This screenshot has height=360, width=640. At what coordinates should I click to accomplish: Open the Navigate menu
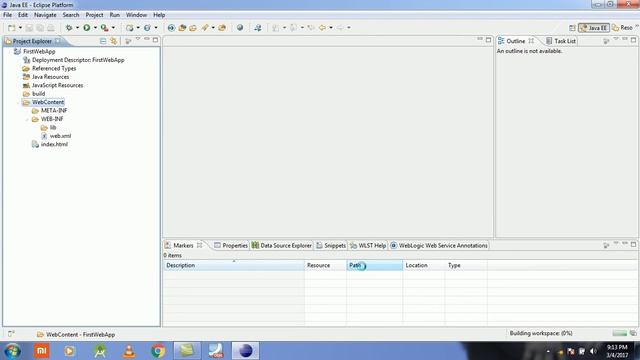[45, 15]
